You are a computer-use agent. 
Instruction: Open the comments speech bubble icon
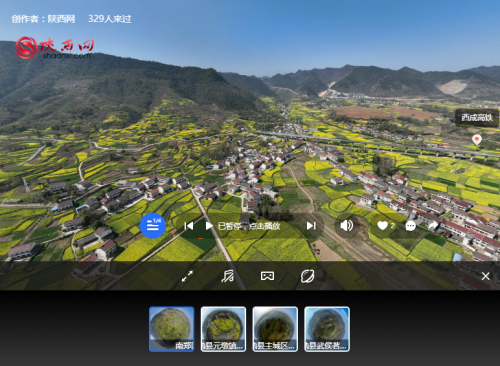[x=410, y=226]
